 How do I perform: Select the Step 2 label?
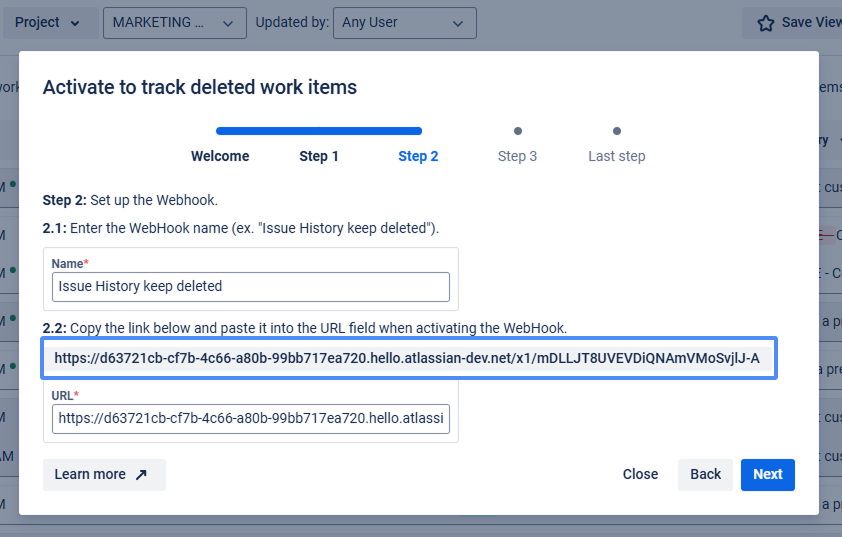click(418, 156)
